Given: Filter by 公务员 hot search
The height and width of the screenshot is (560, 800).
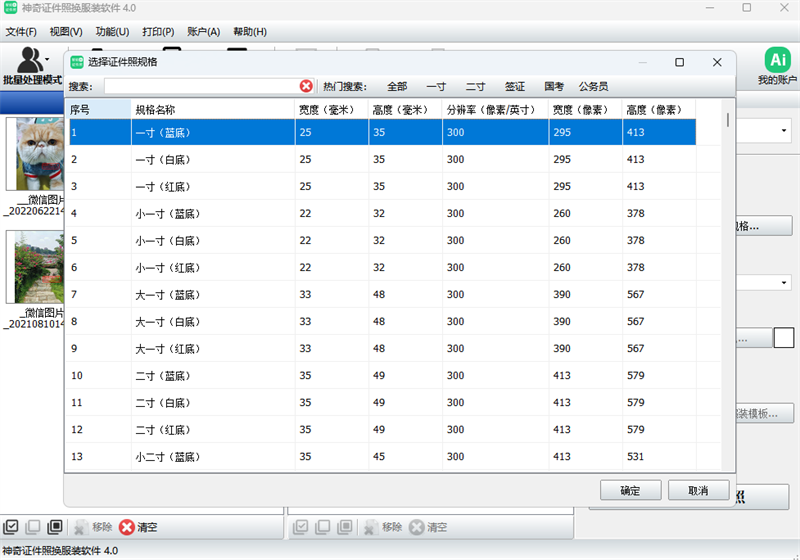Looking at the screenshot, I should coord(593,87).
